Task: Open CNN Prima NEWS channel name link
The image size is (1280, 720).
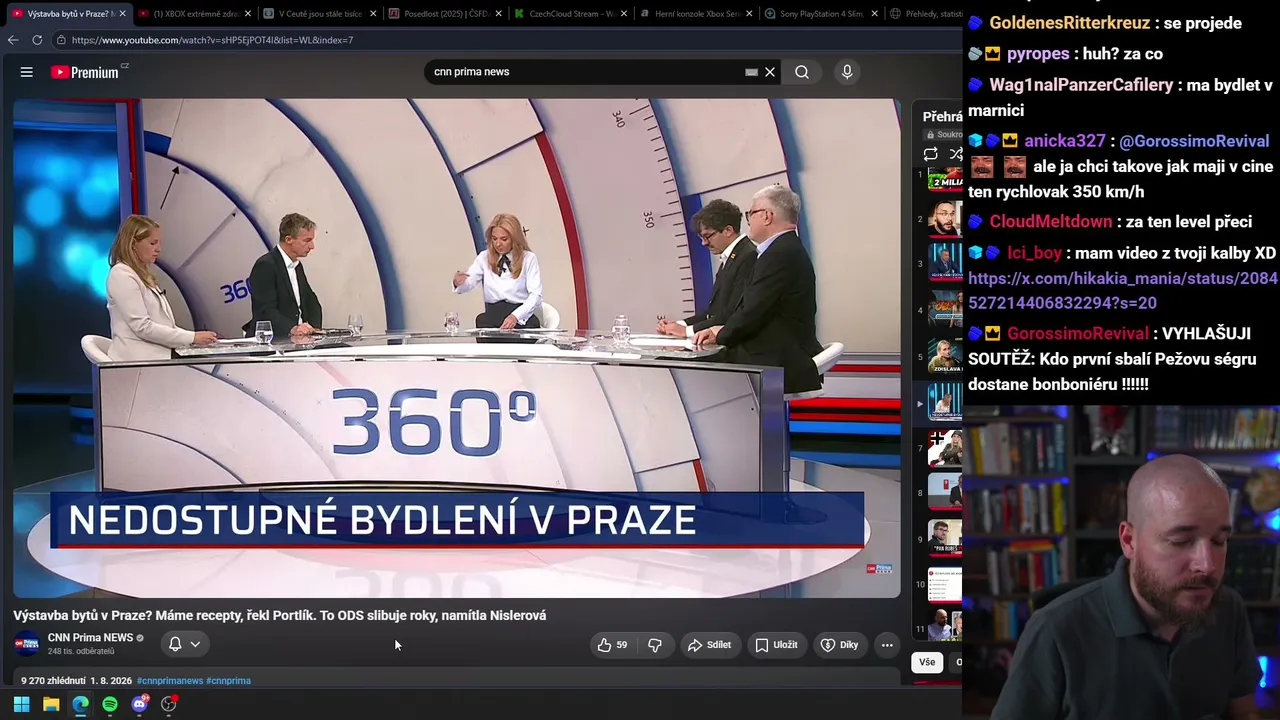Action: coord(90,638)
